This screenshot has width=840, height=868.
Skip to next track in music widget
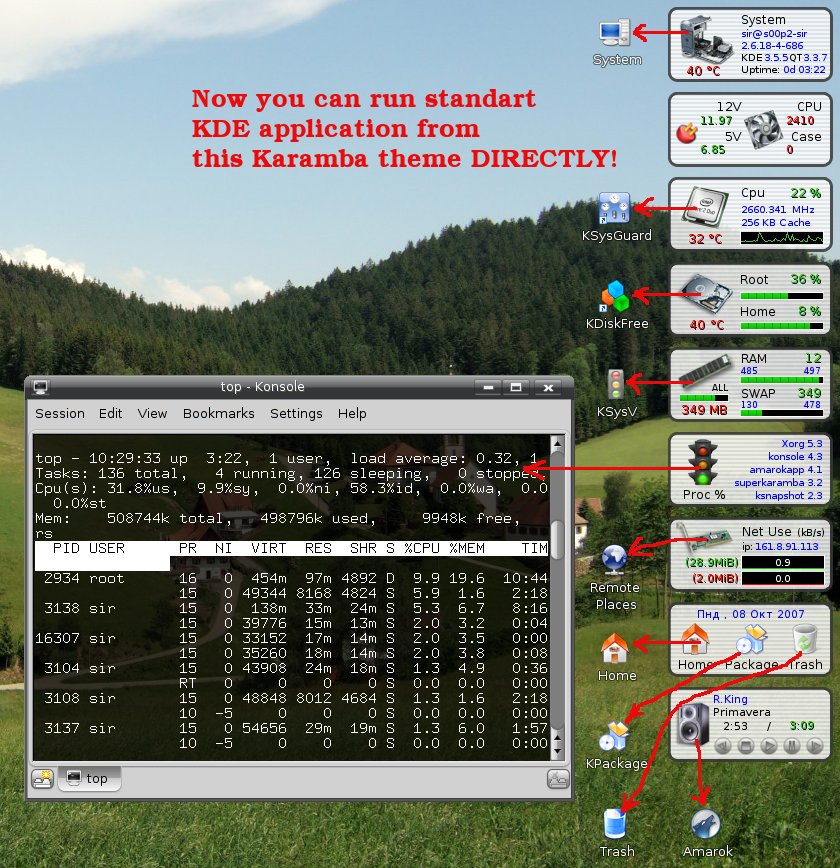pos(815,746)
